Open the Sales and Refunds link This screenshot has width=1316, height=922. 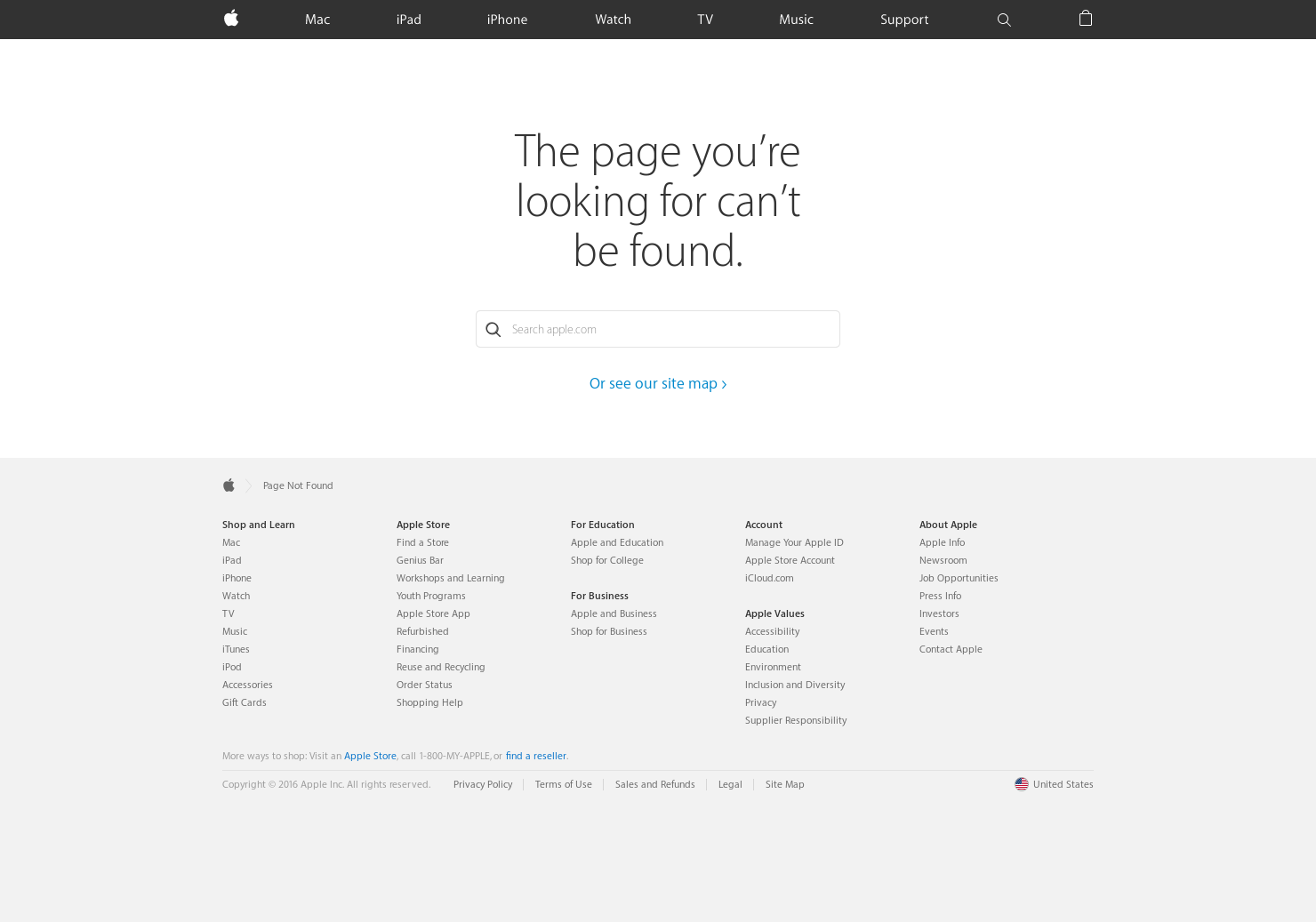pos(655,784)
